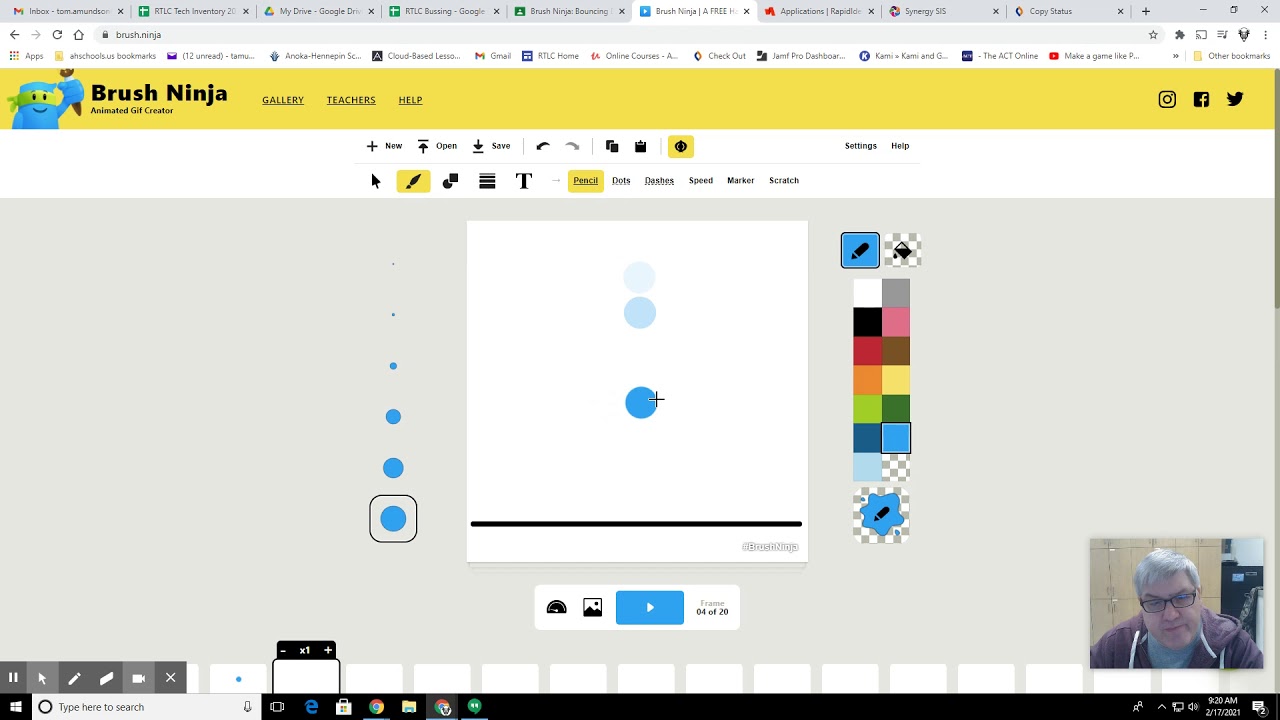Image resolution: width=1280 pixels, height=720 pixels.
Task: Choose the Scratch brush style
Action: pyautogui.click(x=784, y=181)
